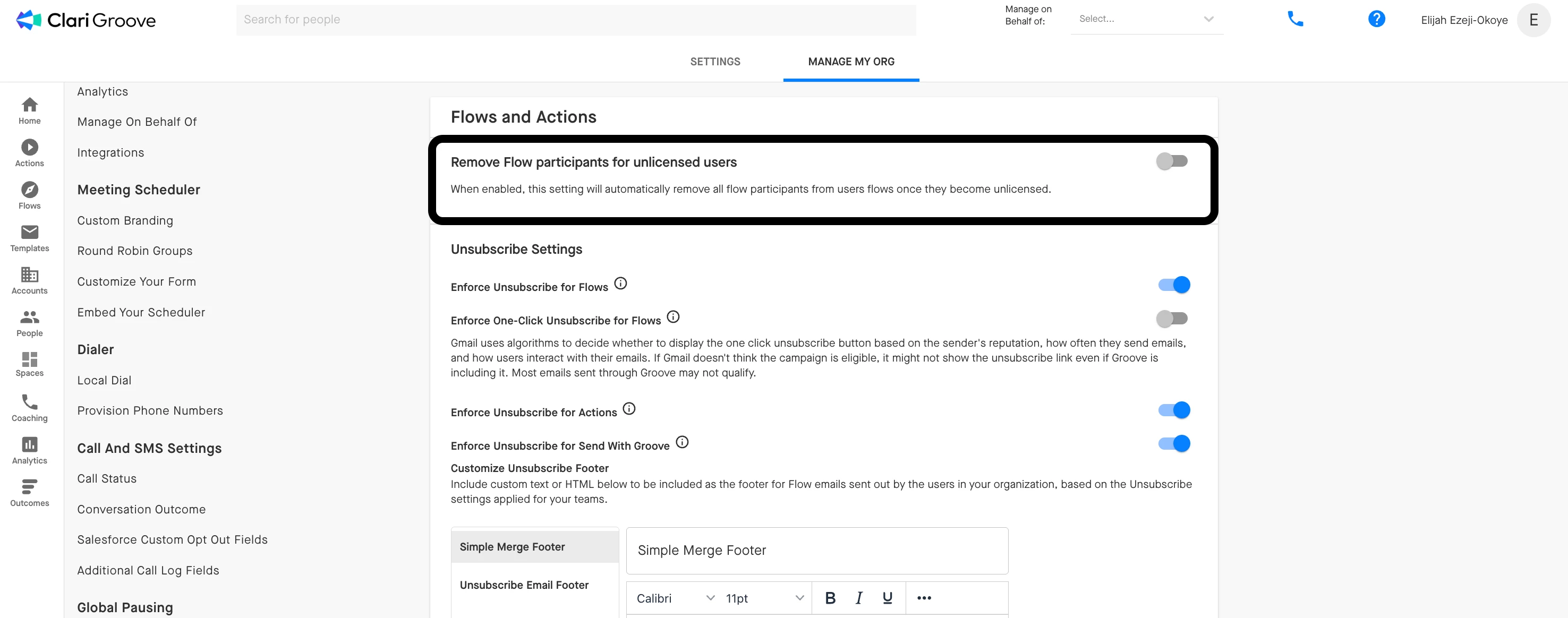The image size is (1568, 618).
Task: Select the Unsubscribe Email Footer tab
Action: tap(524, 585)
